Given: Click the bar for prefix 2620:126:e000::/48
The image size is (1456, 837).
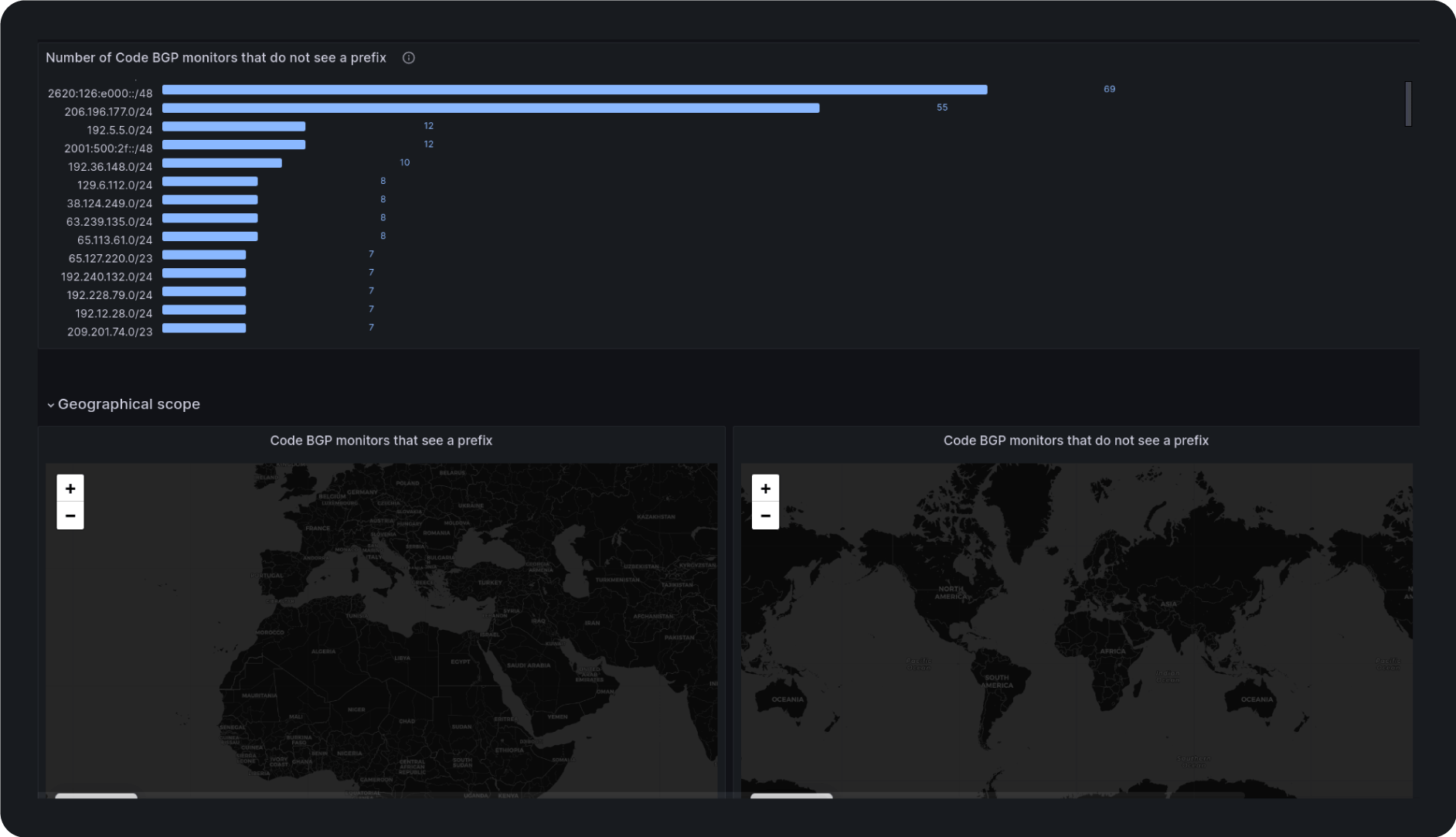Looking at the screenshot, I should pos(574,90).
